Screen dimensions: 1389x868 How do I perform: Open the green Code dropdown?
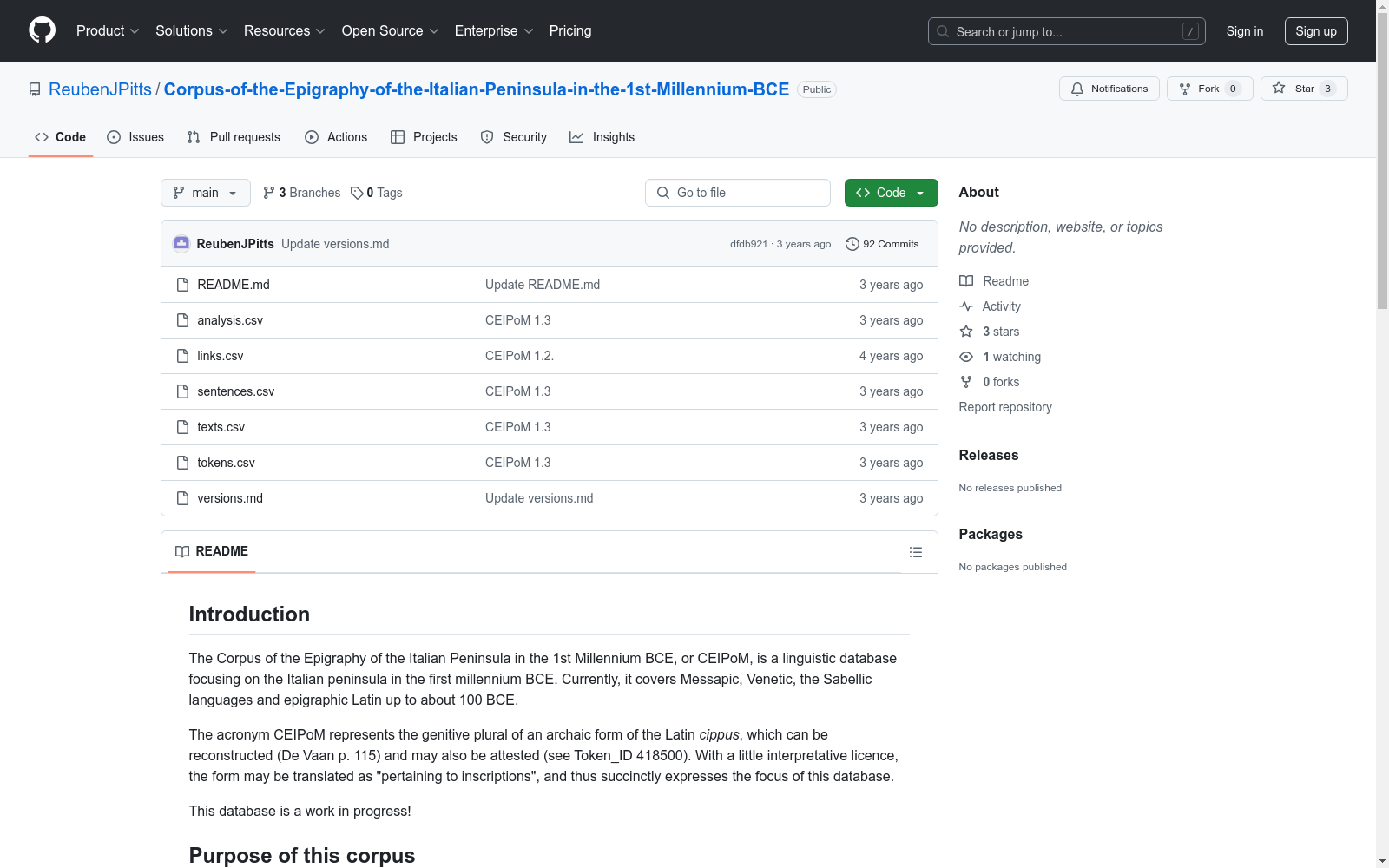[891, 193]
